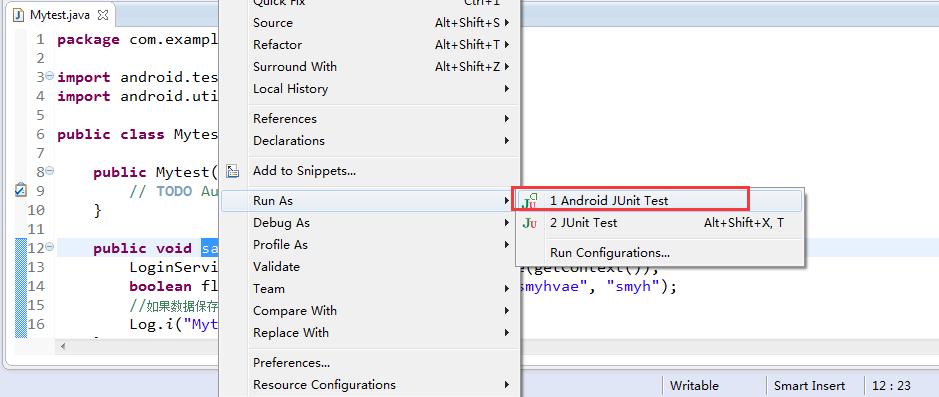Open the Debug As submenu

point(369,223)
